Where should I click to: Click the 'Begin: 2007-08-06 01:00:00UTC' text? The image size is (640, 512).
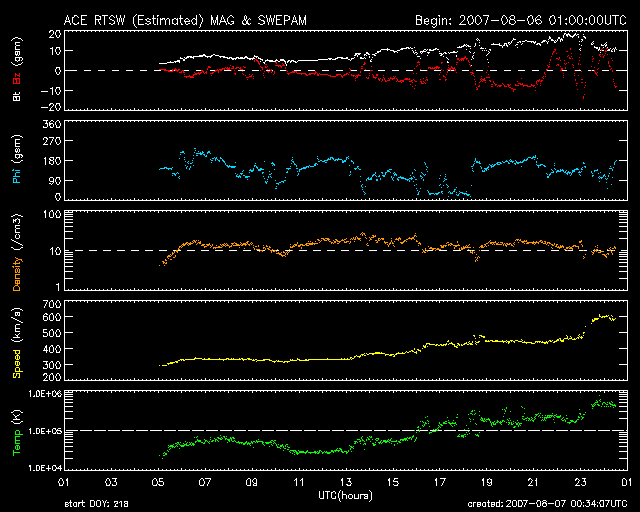(x=521, y=20)
